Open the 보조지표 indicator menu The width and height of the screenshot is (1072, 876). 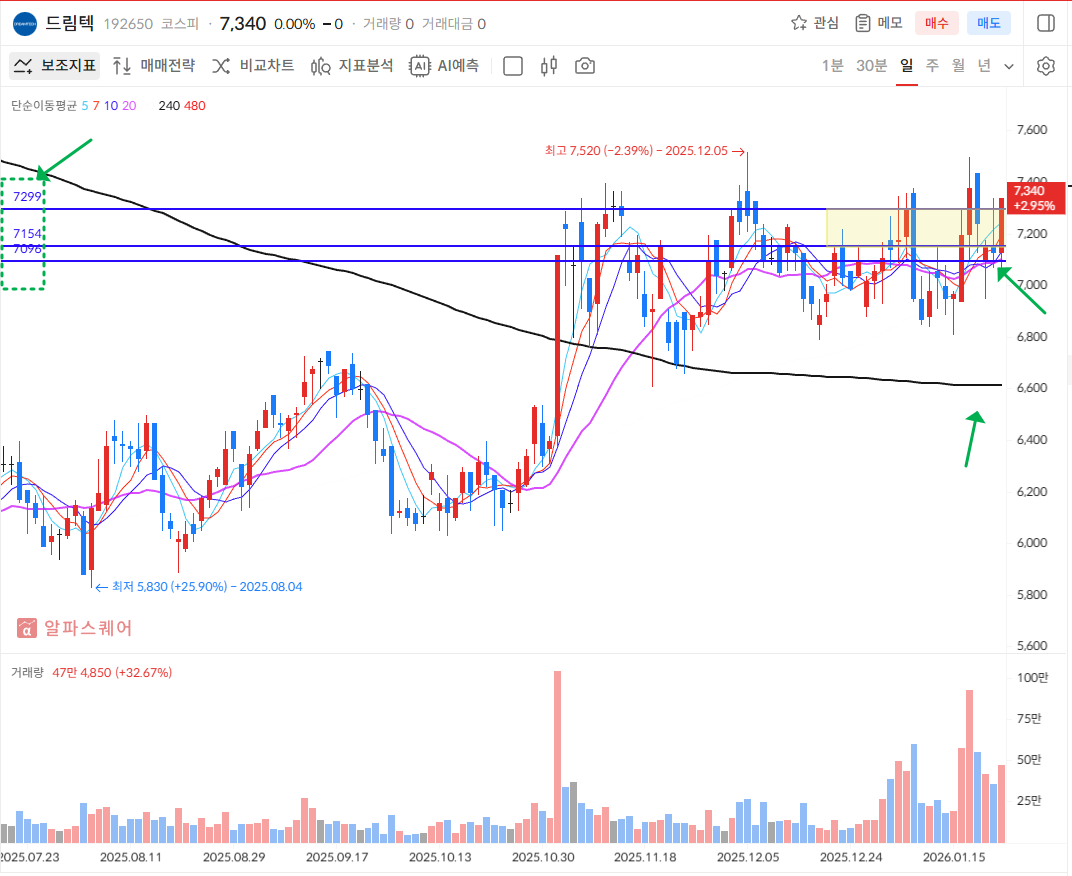[x=55, y=66]
